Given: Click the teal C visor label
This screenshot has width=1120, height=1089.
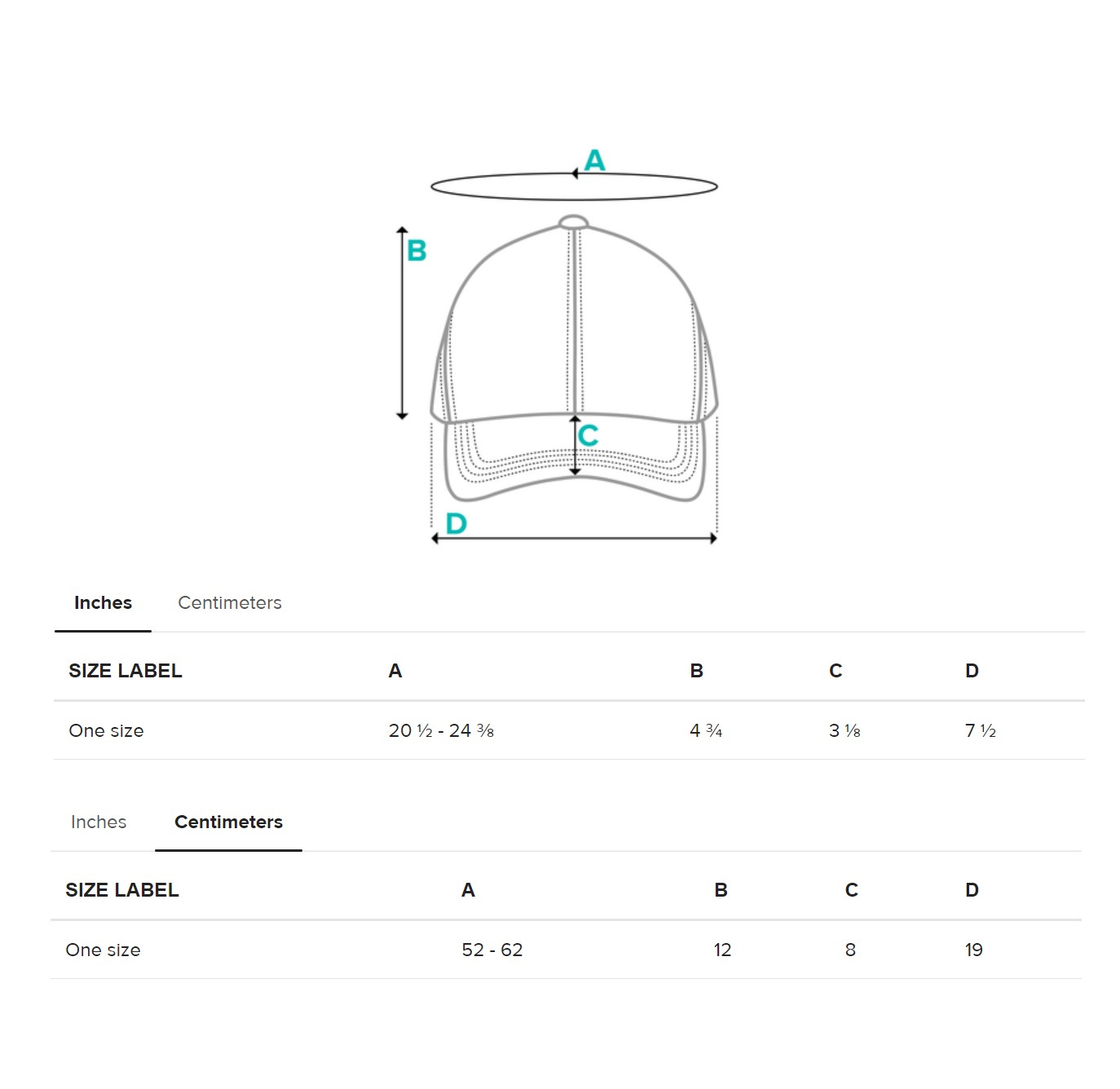Looking at the screenshot, I should (x=588, y=435).
